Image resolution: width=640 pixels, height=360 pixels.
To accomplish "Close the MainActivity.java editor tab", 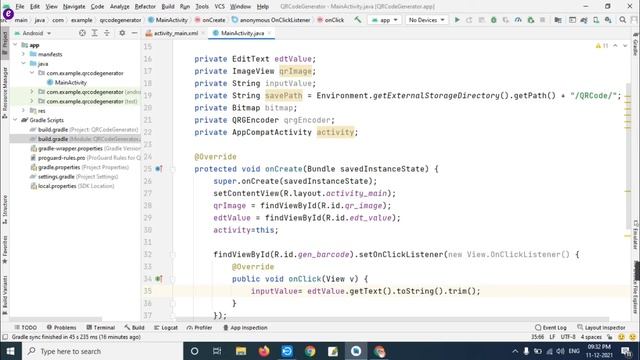I will (270, 33).
